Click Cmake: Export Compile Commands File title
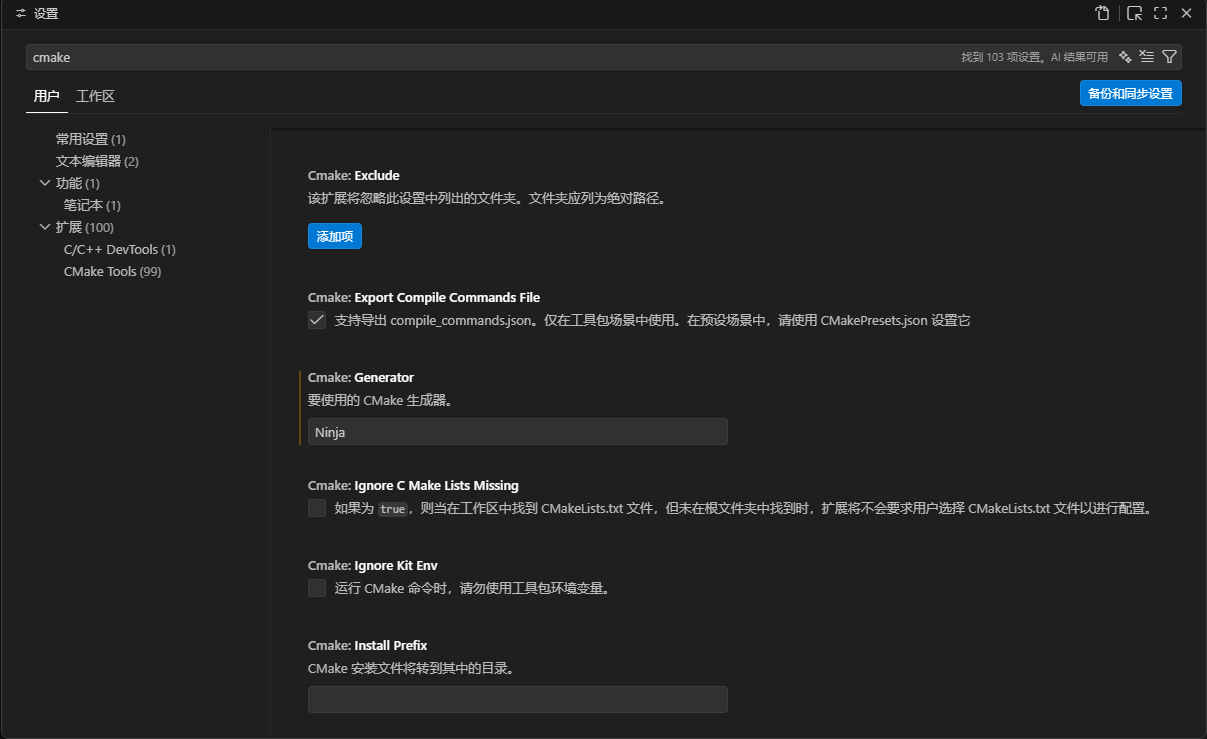 (424, 298)
